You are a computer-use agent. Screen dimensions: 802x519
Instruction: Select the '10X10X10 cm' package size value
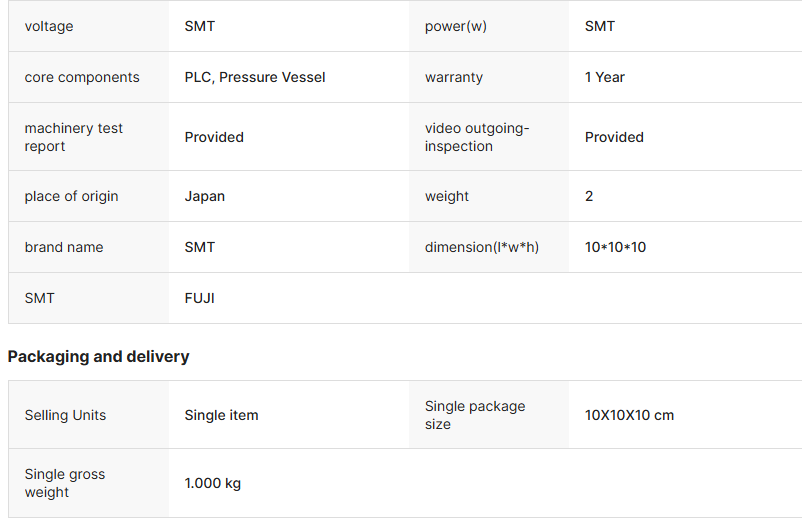(629, 415)
